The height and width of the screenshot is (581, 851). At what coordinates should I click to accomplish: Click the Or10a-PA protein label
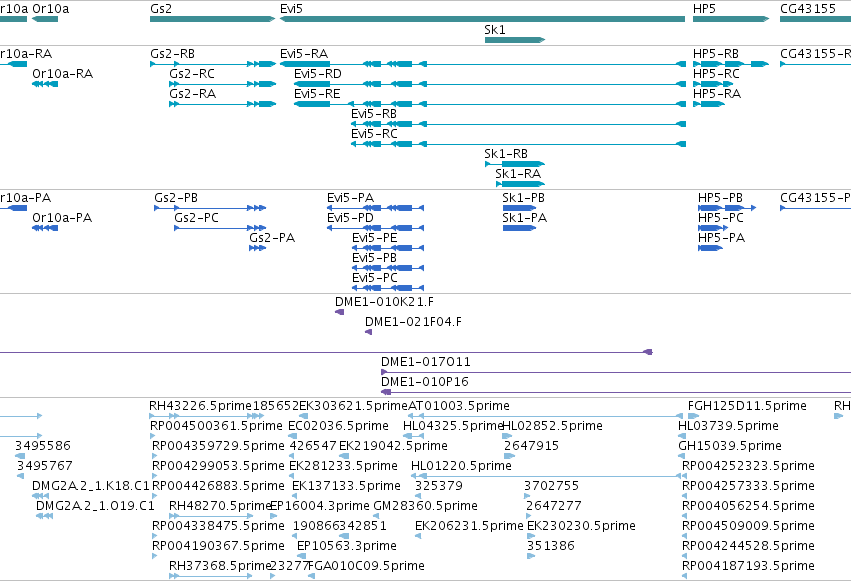click(x=62, y=218)
